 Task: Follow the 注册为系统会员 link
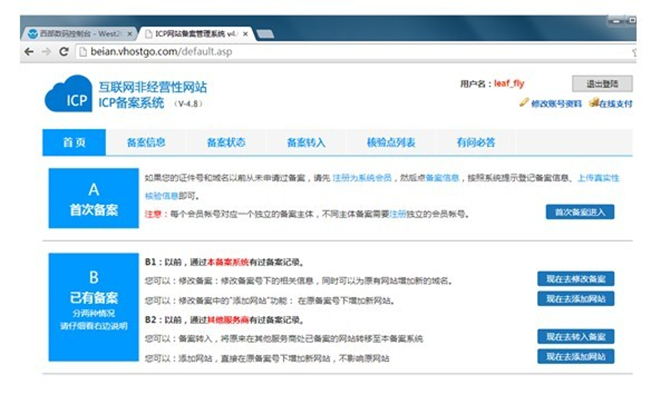pyautogui.click(x=362, y=178)
